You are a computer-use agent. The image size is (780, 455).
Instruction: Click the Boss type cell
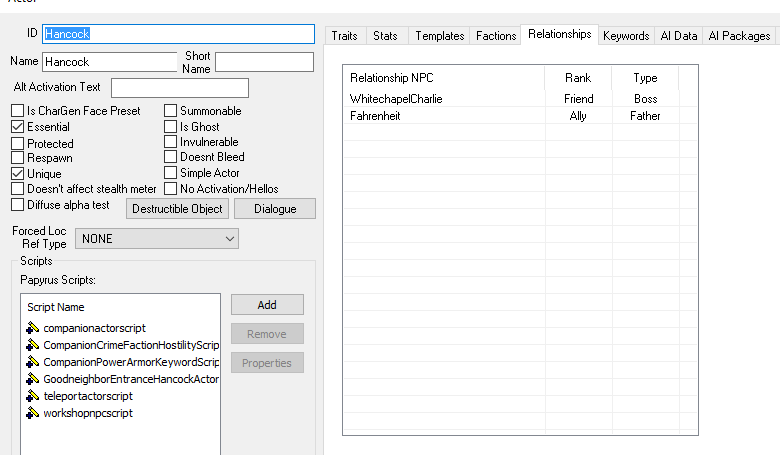pyautogui.click(x=646, y=99)
